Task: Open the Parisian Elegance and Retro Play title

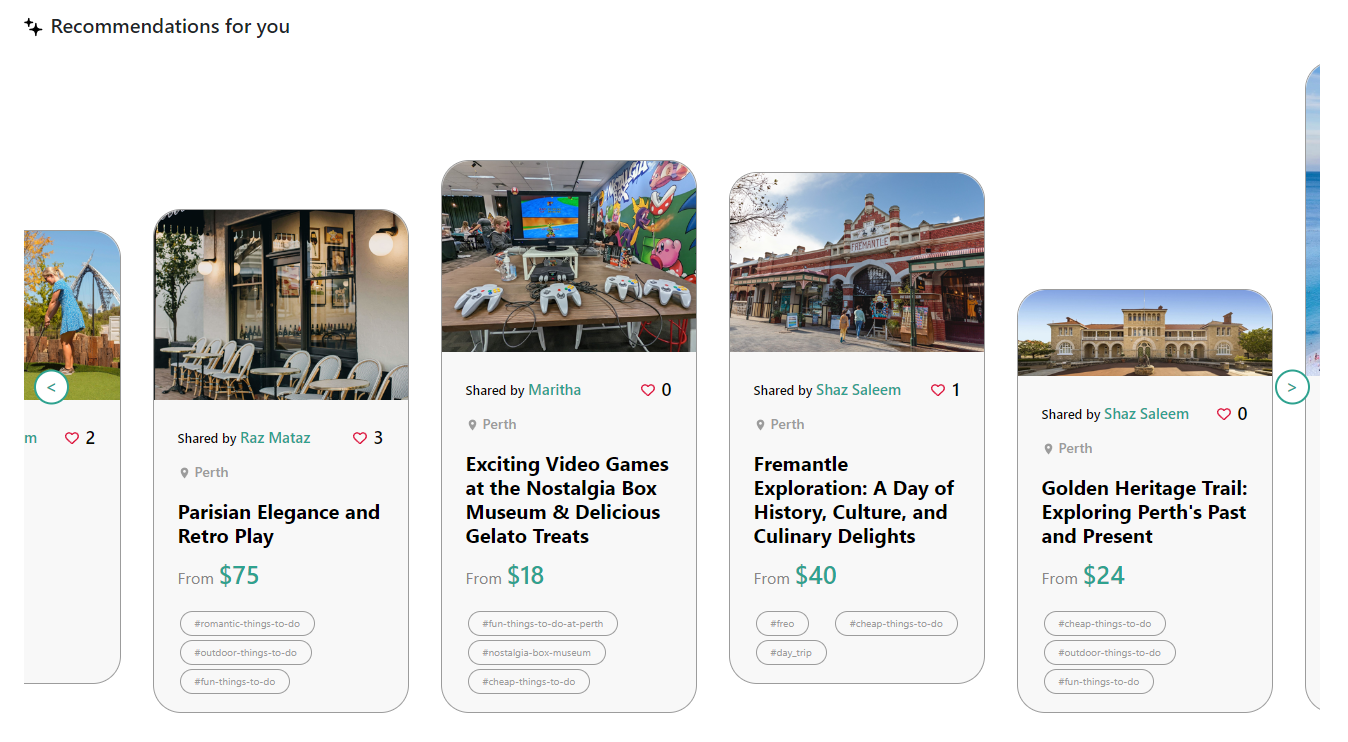Action: pyautogui.click(x=279, y=524)
